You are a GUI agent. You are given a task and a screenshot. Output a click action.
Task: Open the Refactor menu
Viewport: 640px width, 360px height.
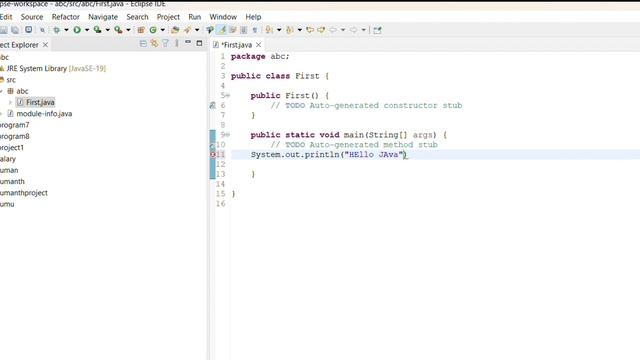(65, 17)
